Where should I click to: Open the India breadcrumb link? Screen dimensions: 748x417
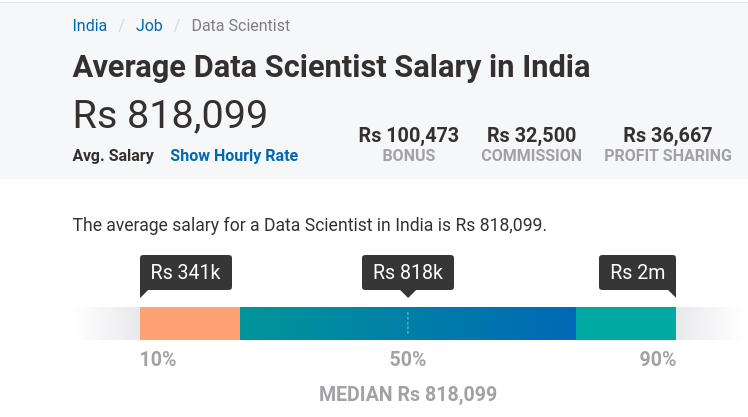pos(90,25)
